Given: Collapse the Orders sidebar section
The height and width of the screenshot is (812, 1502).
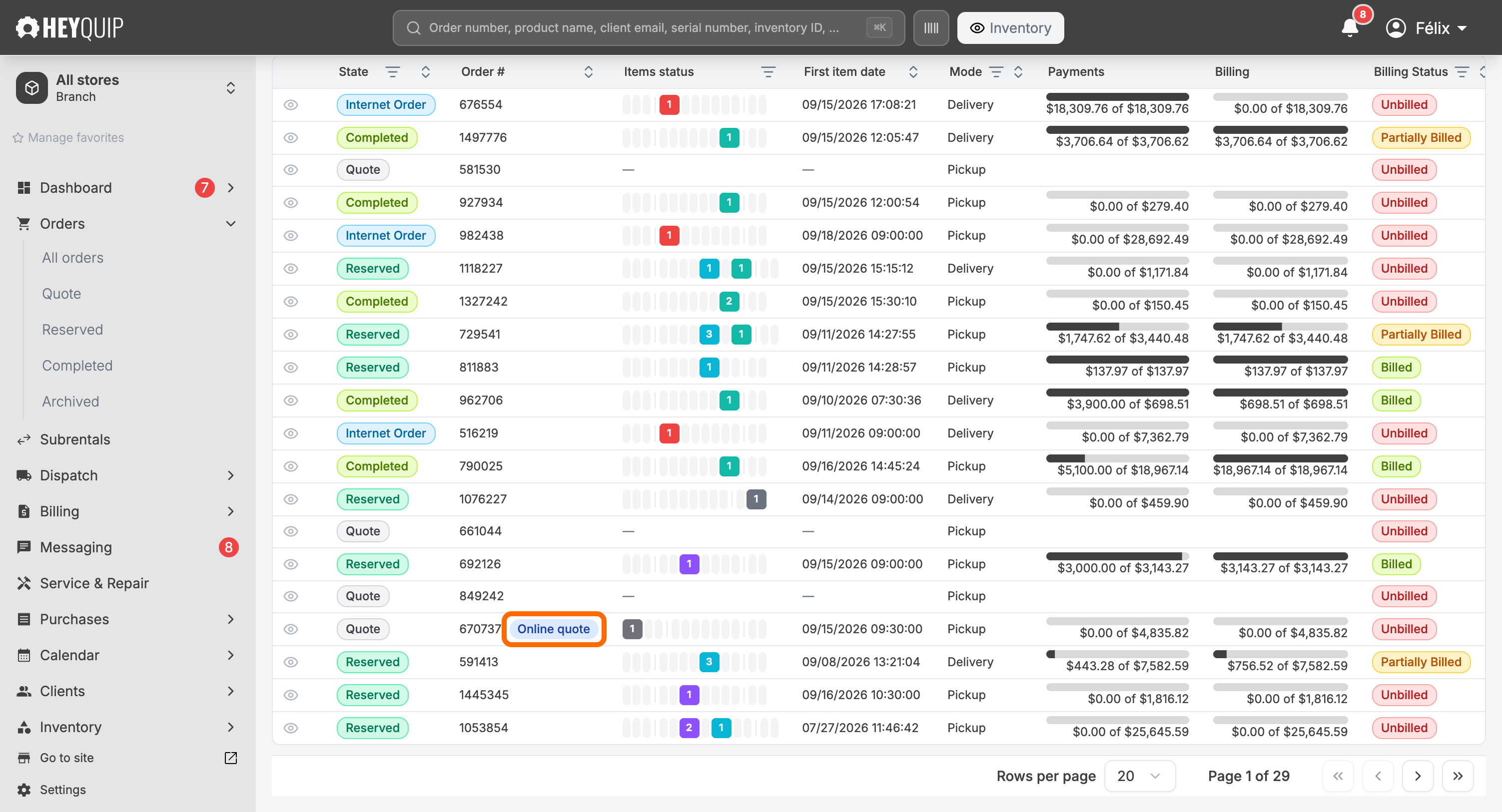Looking at the screenshot, I should pyautogui.click(x=231, y=224).
